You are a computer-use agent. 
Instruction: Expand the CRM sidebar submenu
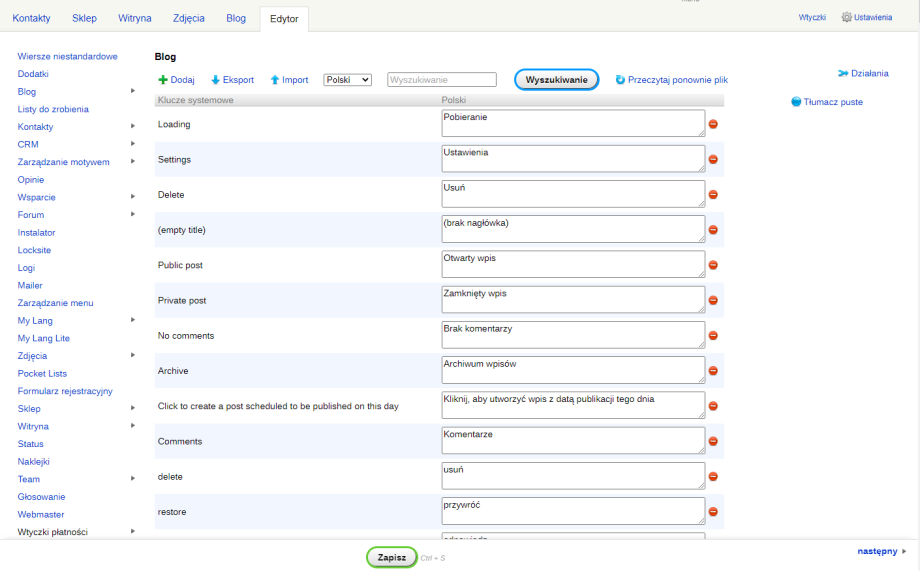coord(133,144)
